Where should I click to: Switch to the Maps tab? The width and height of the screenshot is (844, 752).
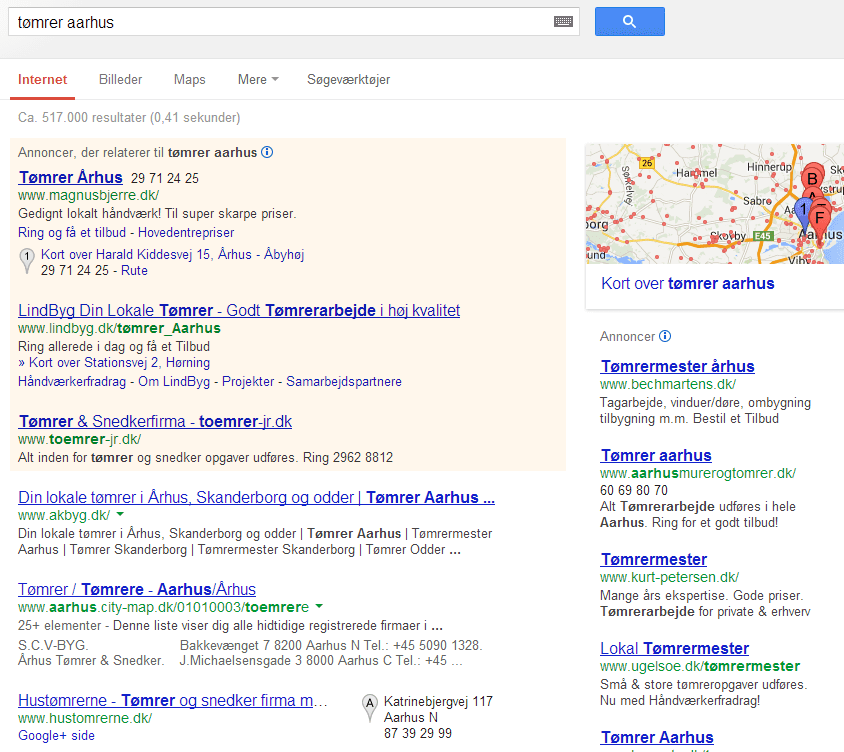(x=189, y=80)
